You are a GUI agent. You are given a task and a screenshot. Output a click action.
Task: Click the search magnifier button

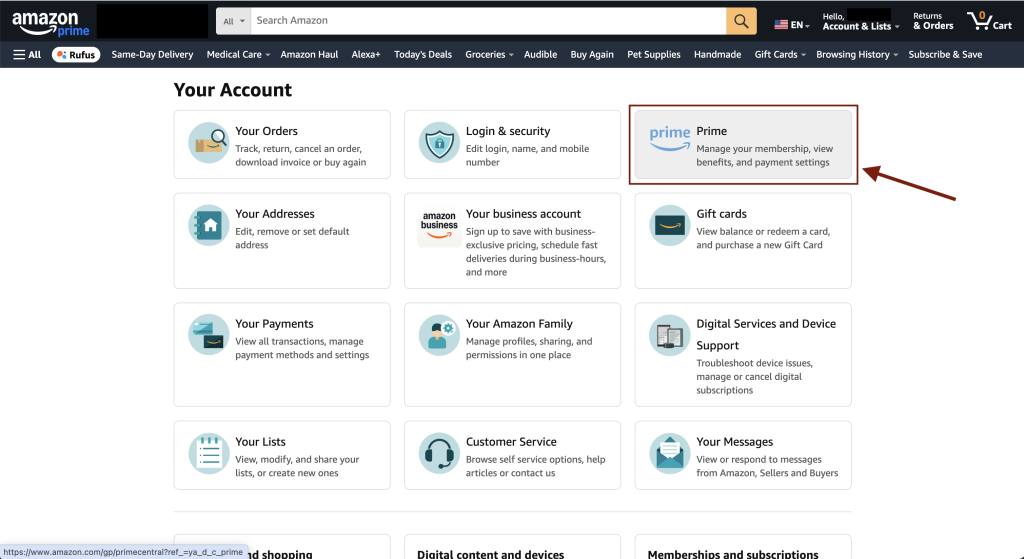(741, 21)
